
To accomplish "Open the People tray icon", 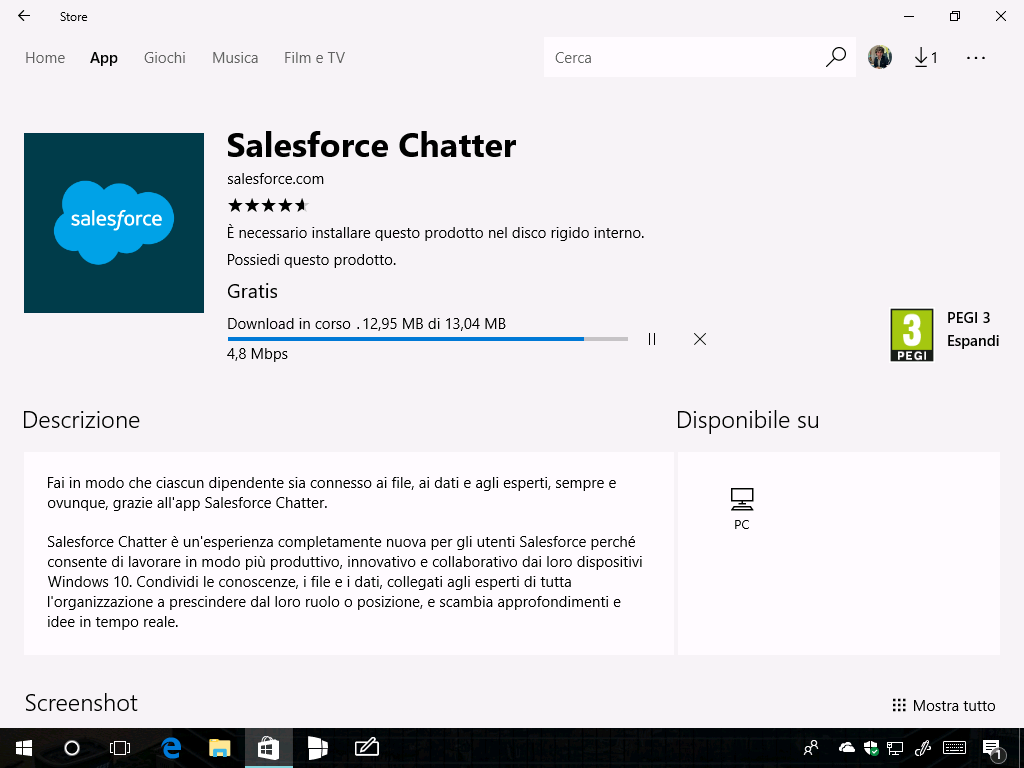I will pos(811,748).
